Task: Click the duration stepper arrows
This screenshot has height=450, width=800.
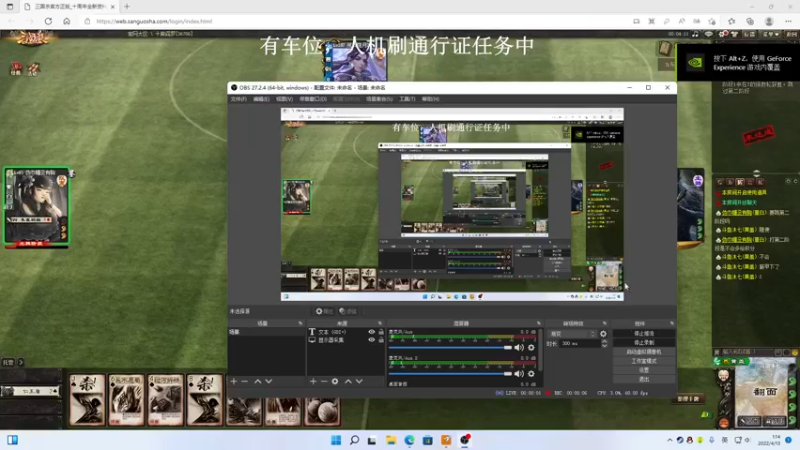Action: [605, 344]
